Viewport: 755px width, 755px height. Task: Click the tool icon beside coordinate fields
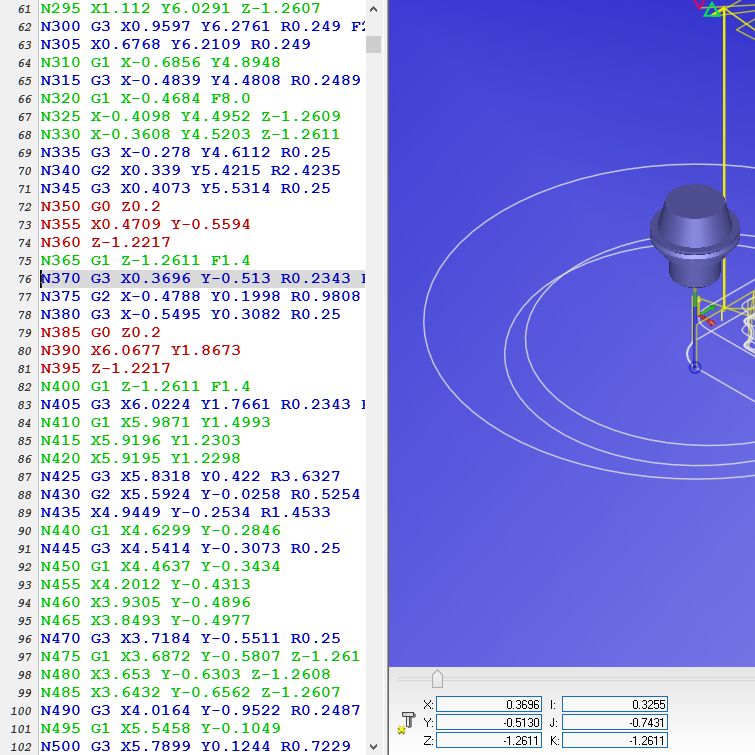point(406,723)
